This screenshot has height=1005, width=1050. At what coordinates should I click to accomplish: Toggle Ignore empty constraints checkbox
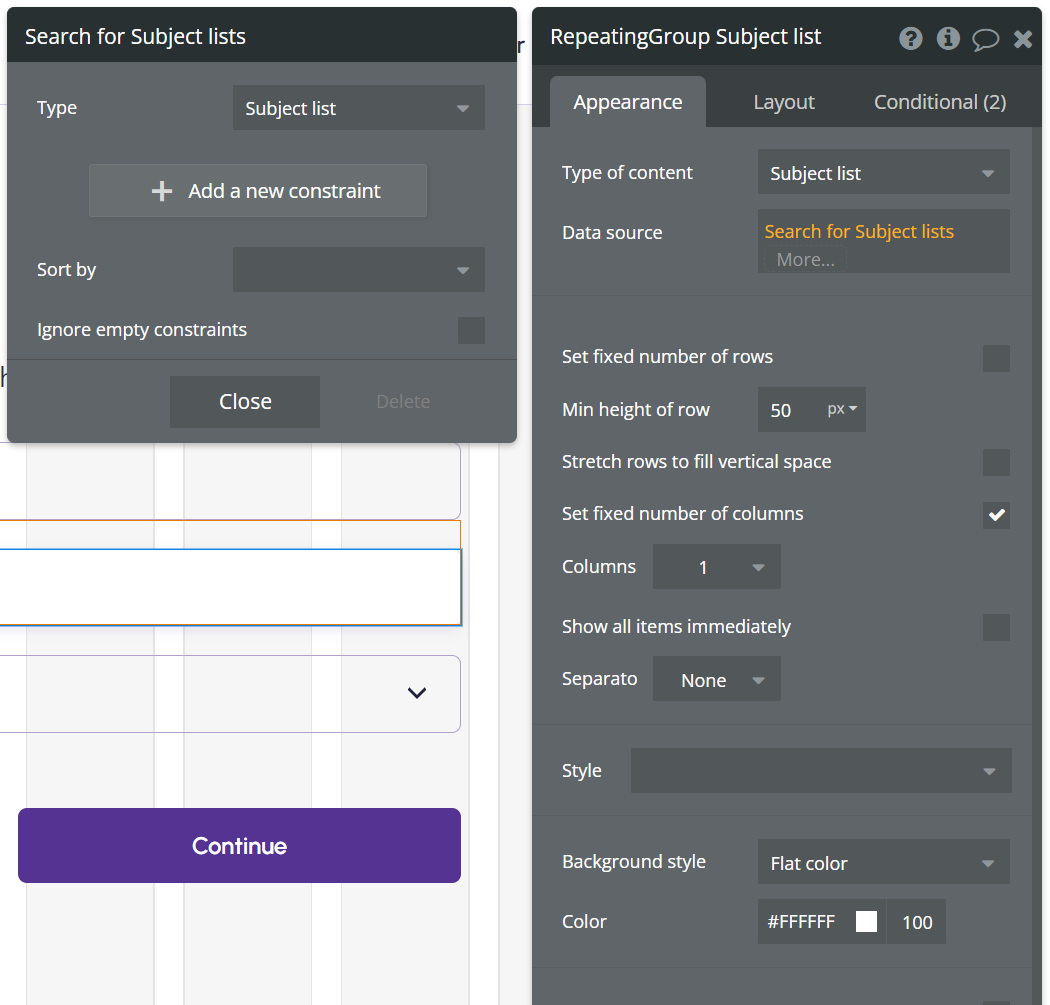(x=471, y=330)
